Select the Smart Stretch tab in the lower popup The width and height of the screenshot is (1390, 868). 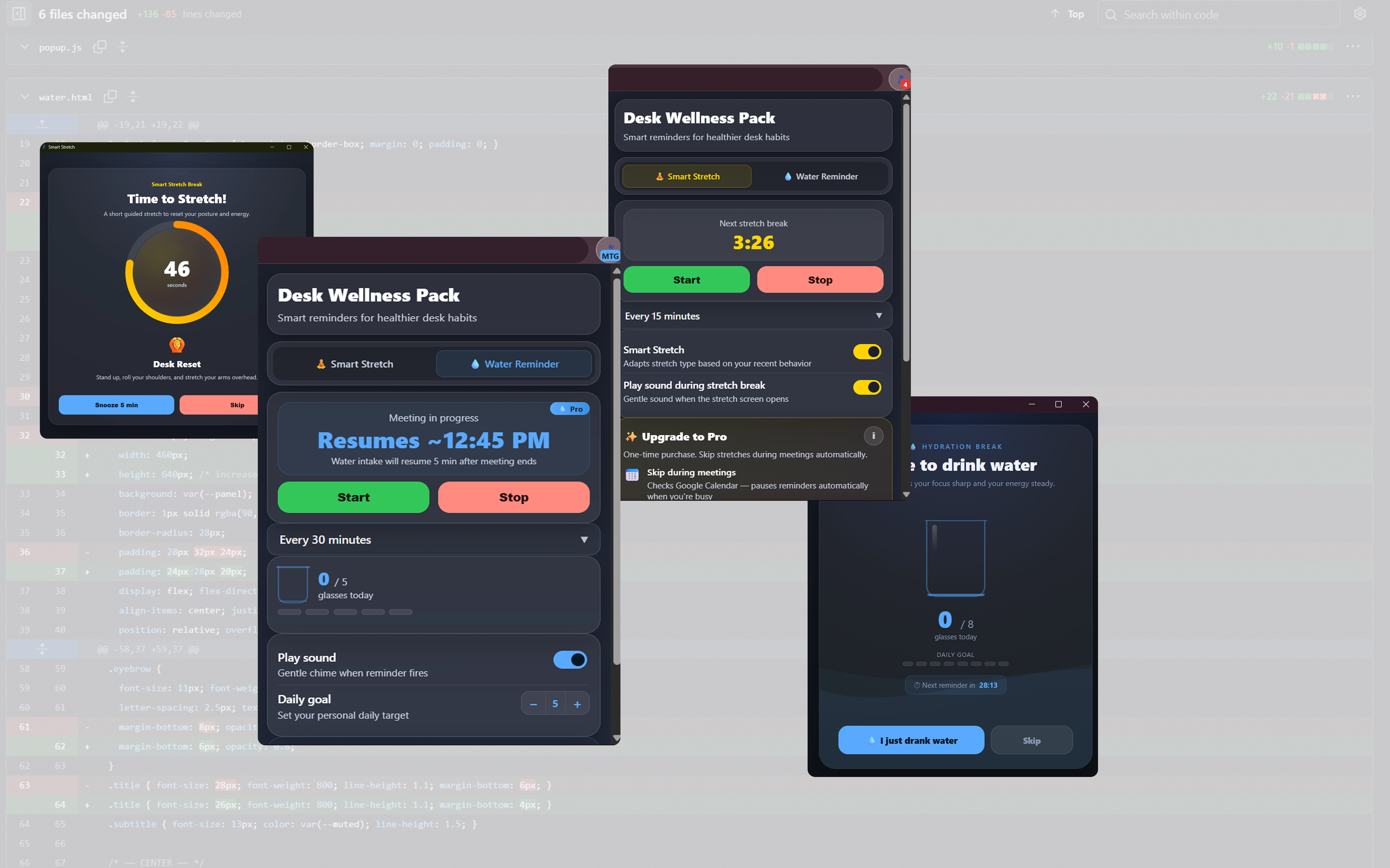click(355, 364)
